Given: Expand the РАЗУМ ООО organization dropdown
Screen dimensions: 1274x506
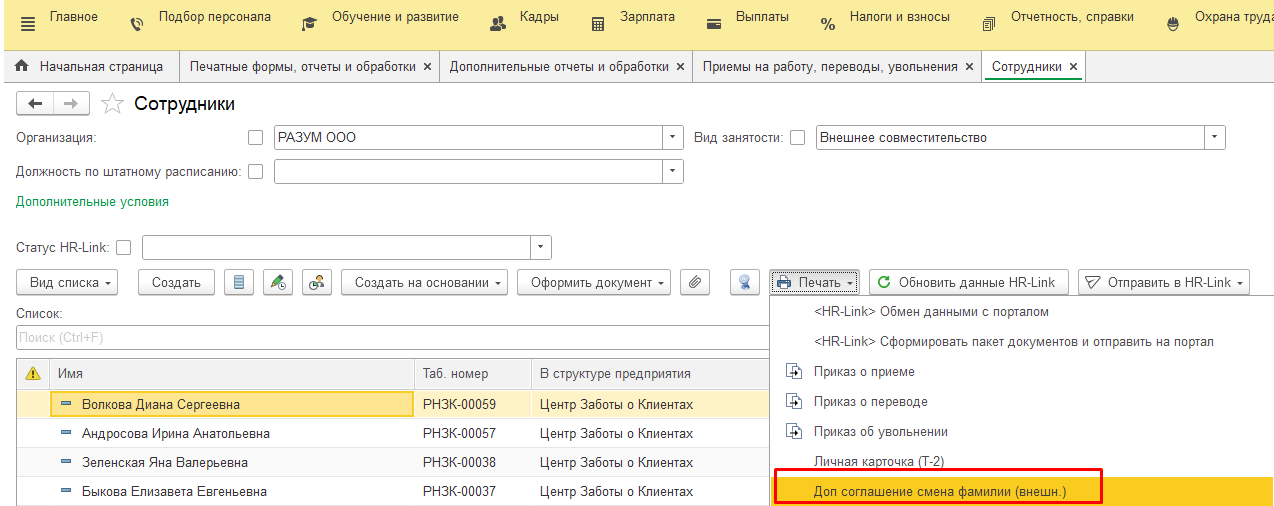Looking at the screenshot, I should tap(674, 138).
